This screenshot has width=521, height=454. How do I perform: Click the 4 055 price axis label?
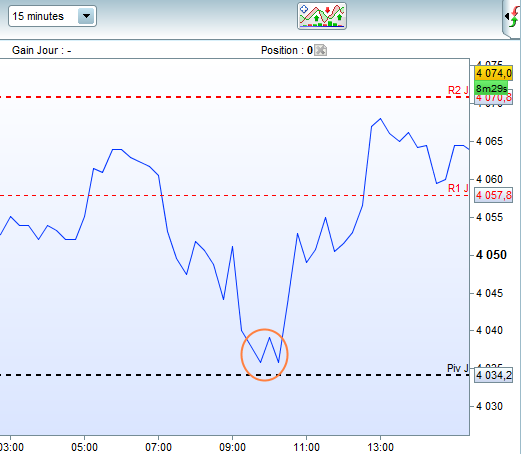coord(489,217)
